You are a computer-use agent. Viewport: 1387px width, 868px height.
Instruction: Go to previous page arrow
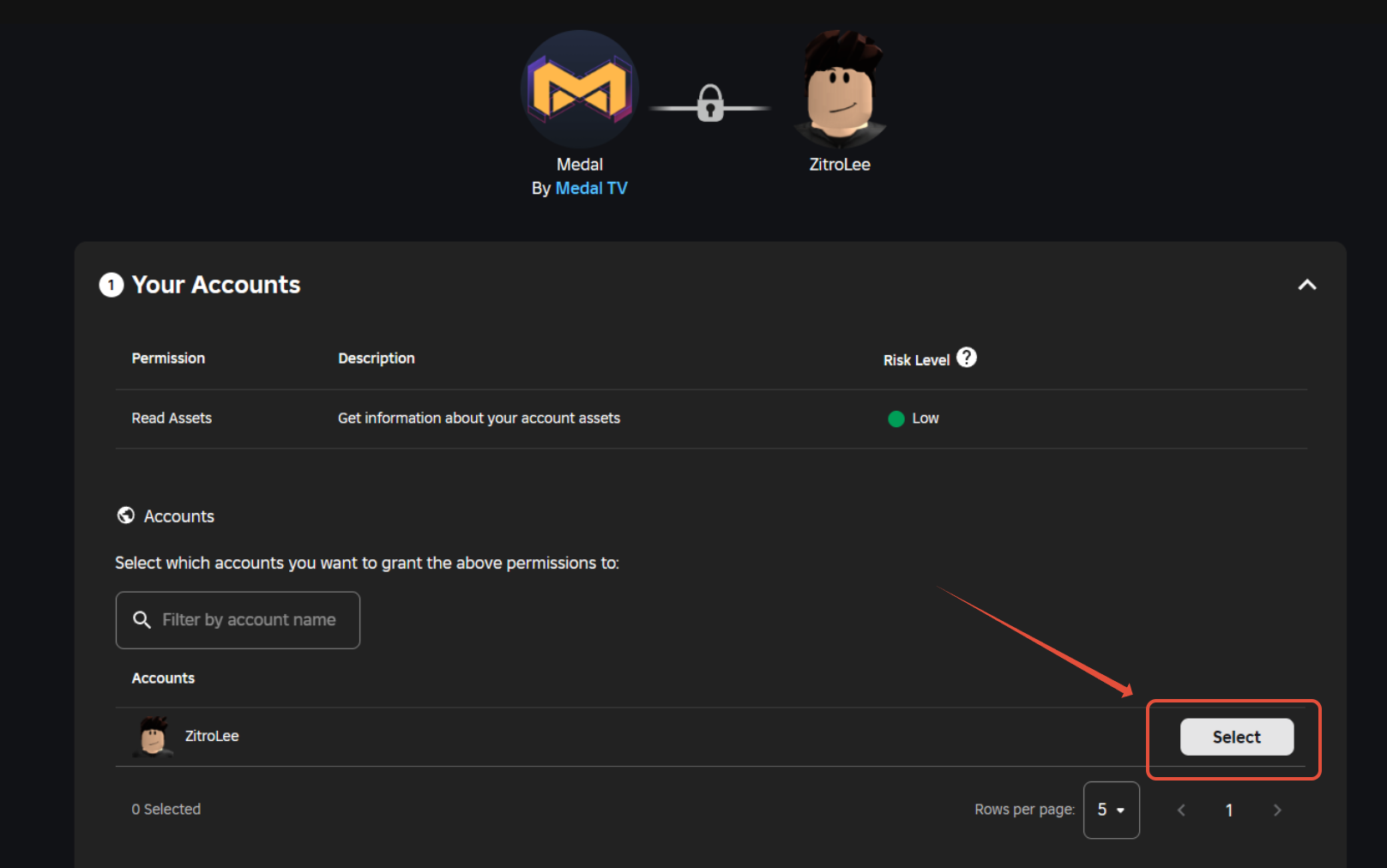tap(1181, 810)
